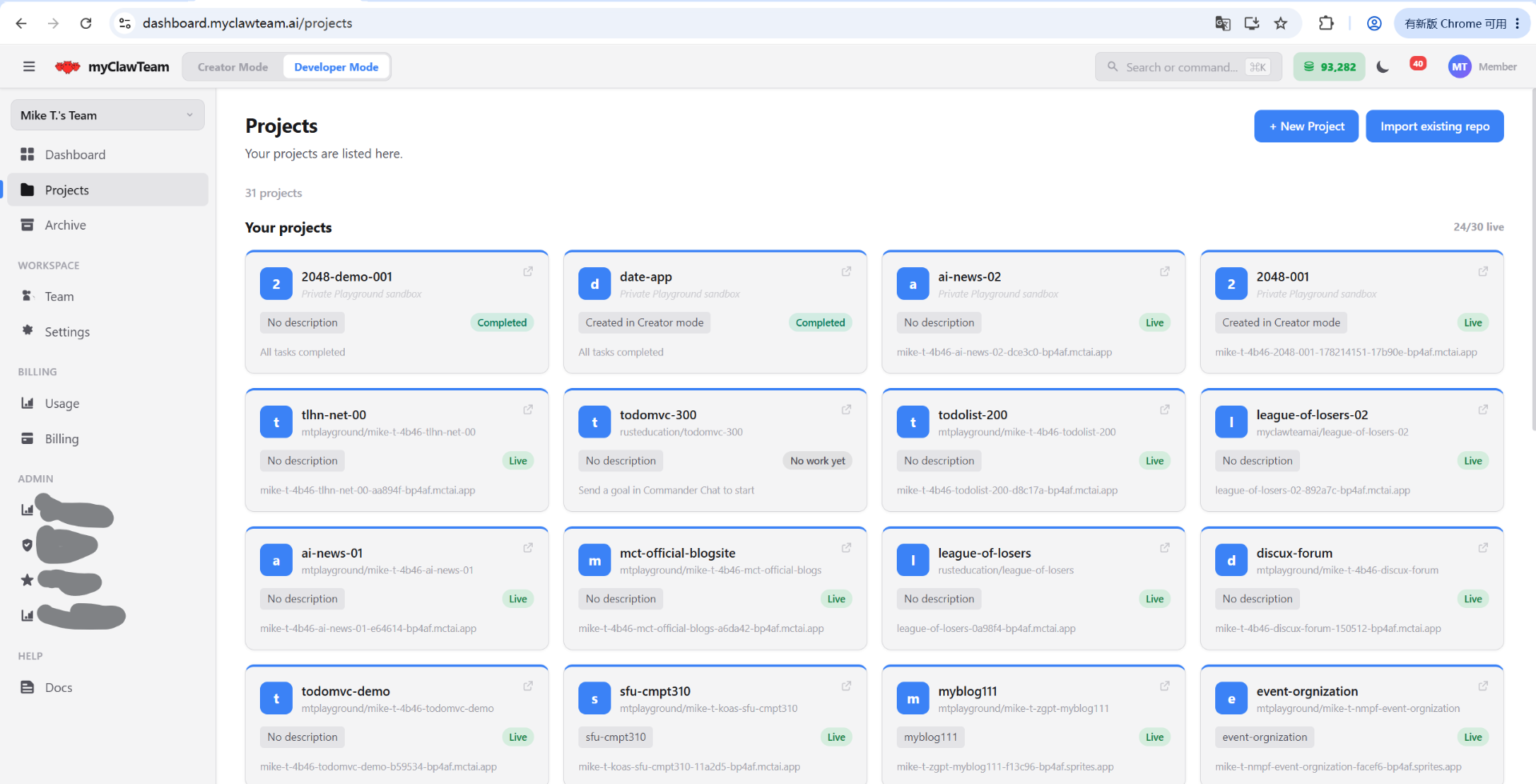Toggle the sidebar with the hamburger menu icon

(29, 66)
